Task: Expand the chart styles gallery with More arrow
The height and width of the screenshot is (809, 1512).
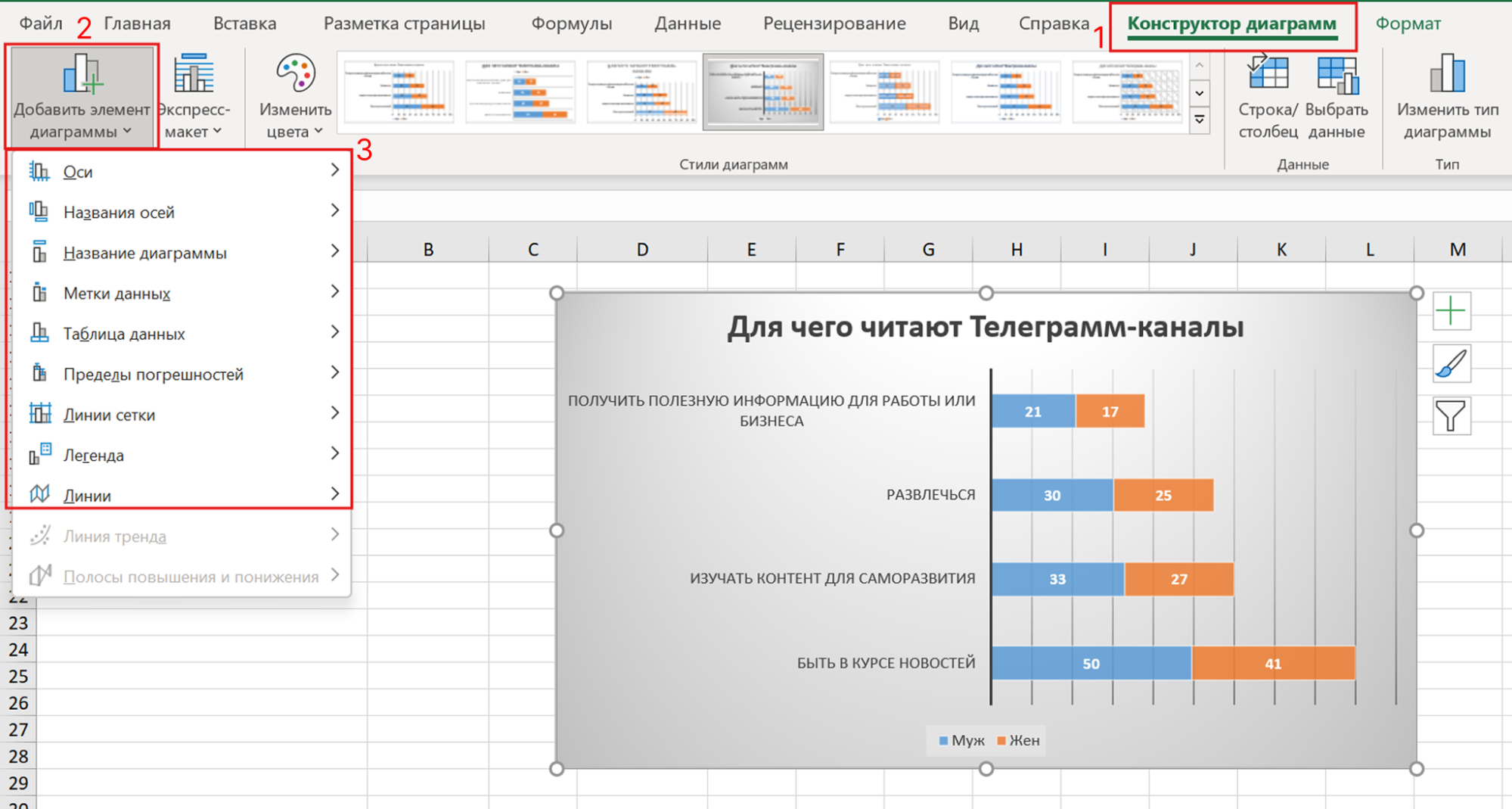Action: tap(1200, 120)
